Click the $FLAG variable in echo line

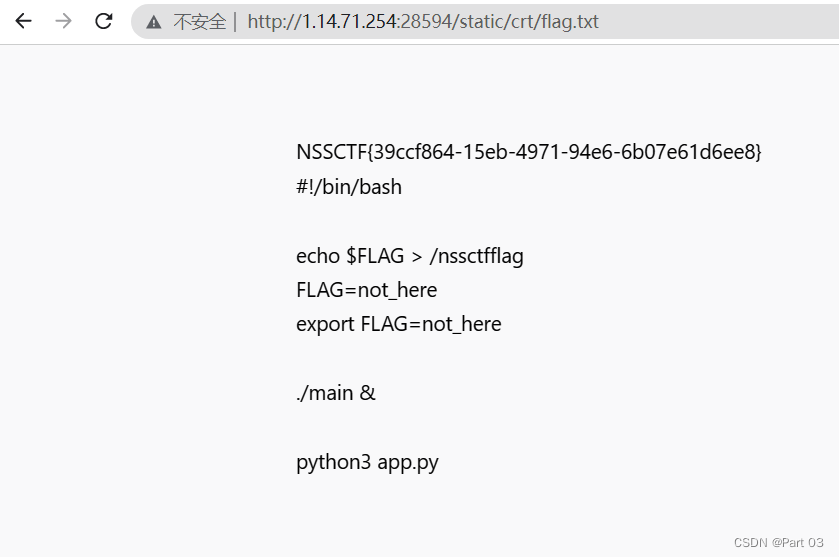click(x=375, y=256)
